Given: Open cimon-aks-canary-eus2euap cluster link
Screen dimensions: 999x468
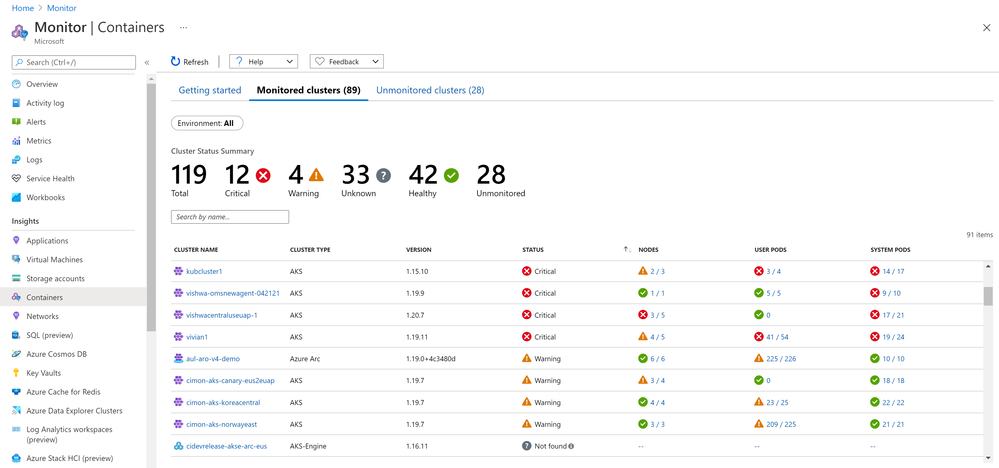Looking at the screenshot, I should pyautogui.click(x=230, y=381).
